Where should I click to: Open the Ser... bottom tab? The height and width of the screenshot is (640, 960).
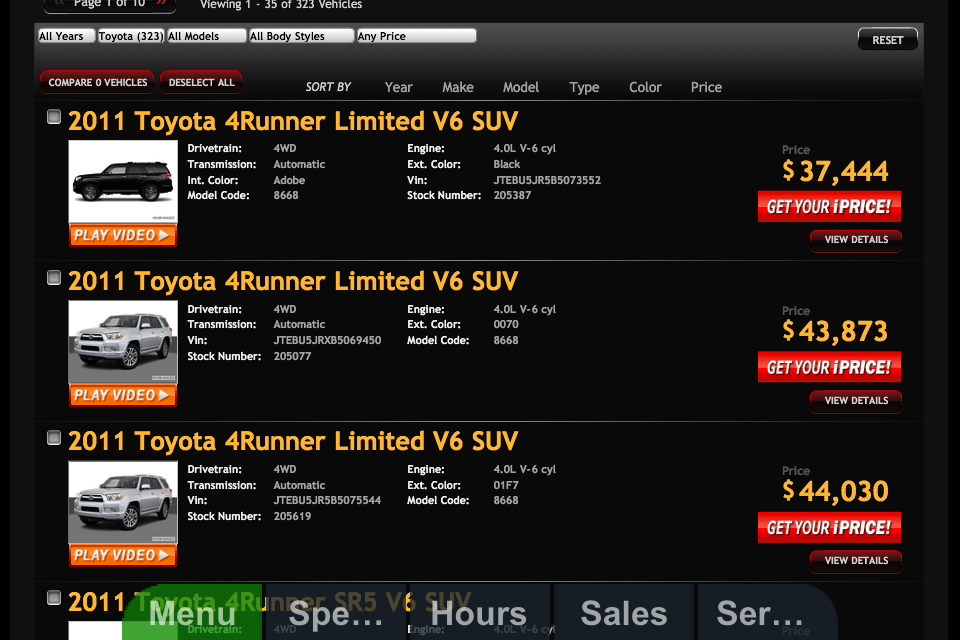767,612
